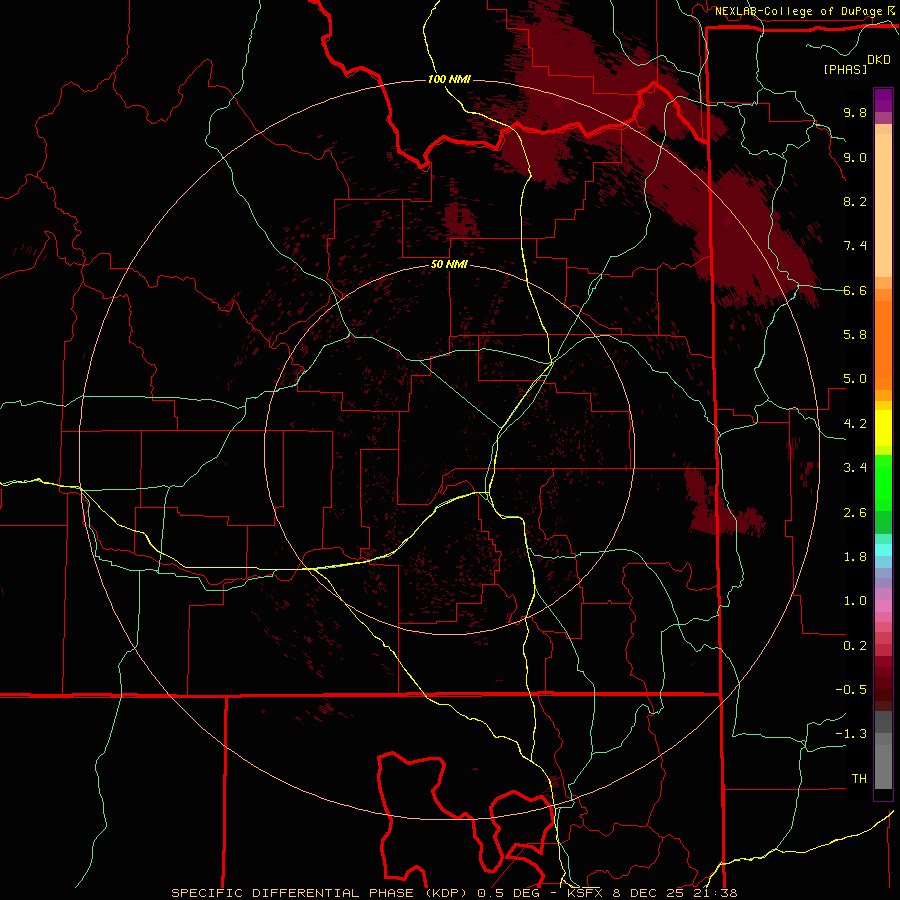This screenshot has height=900, width=900.
Task: Pick the cyan swatch in the color bar
Action: [883, 550]
